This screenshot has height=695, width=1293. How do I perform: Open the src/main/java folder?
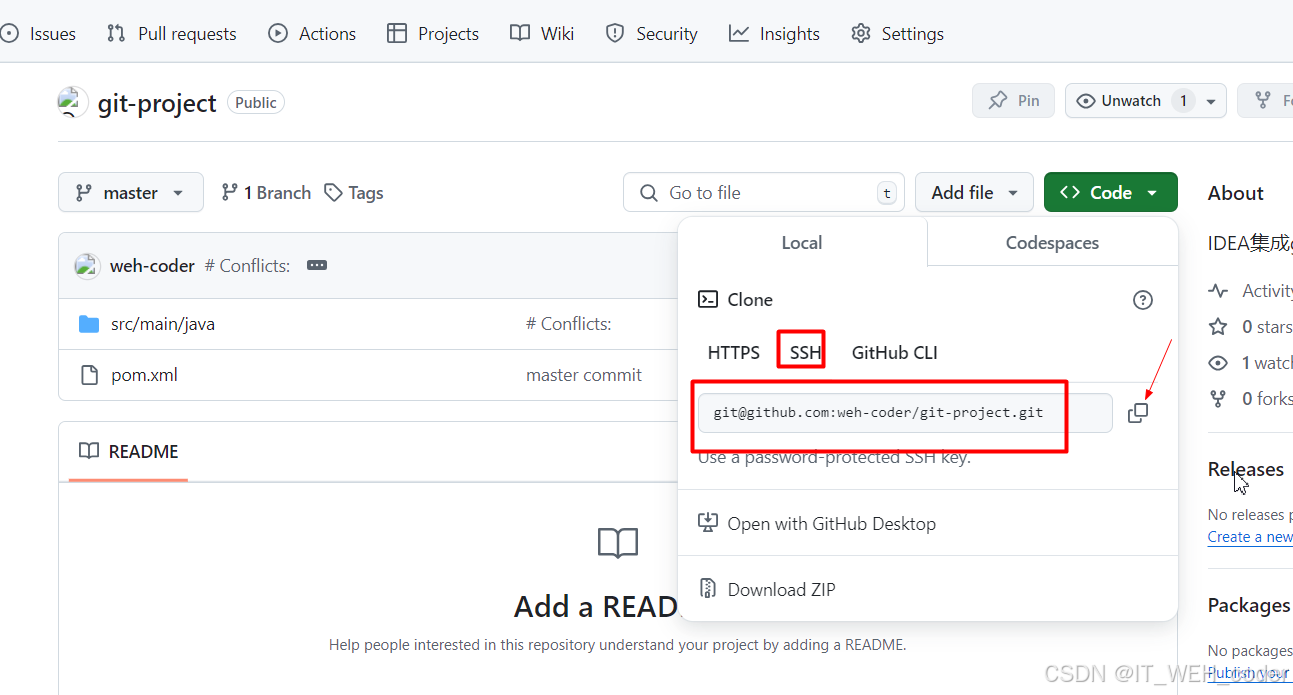click(x=163, y=324)
